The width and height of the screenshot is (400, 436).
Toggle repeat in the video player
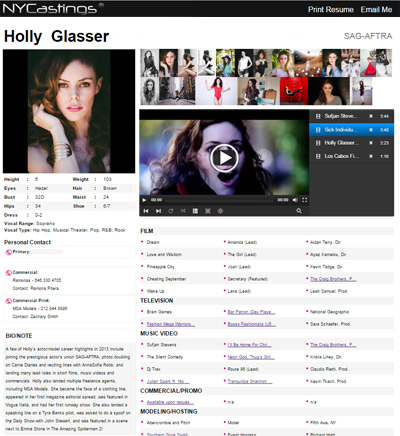(171, 211)
